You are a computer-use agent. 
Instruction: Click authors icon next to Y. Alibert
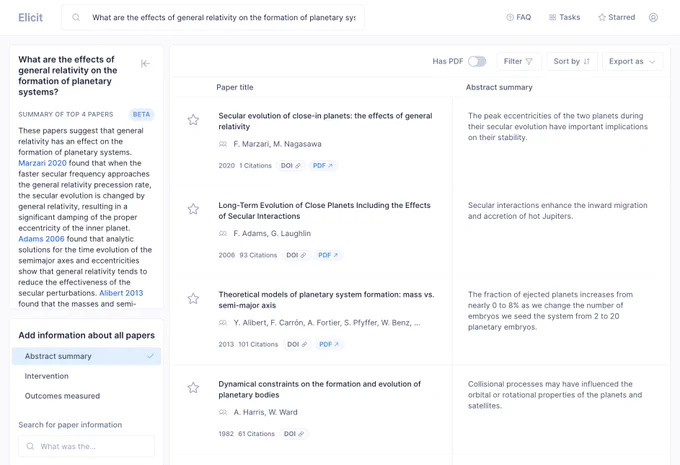click(x=223, y=323)
